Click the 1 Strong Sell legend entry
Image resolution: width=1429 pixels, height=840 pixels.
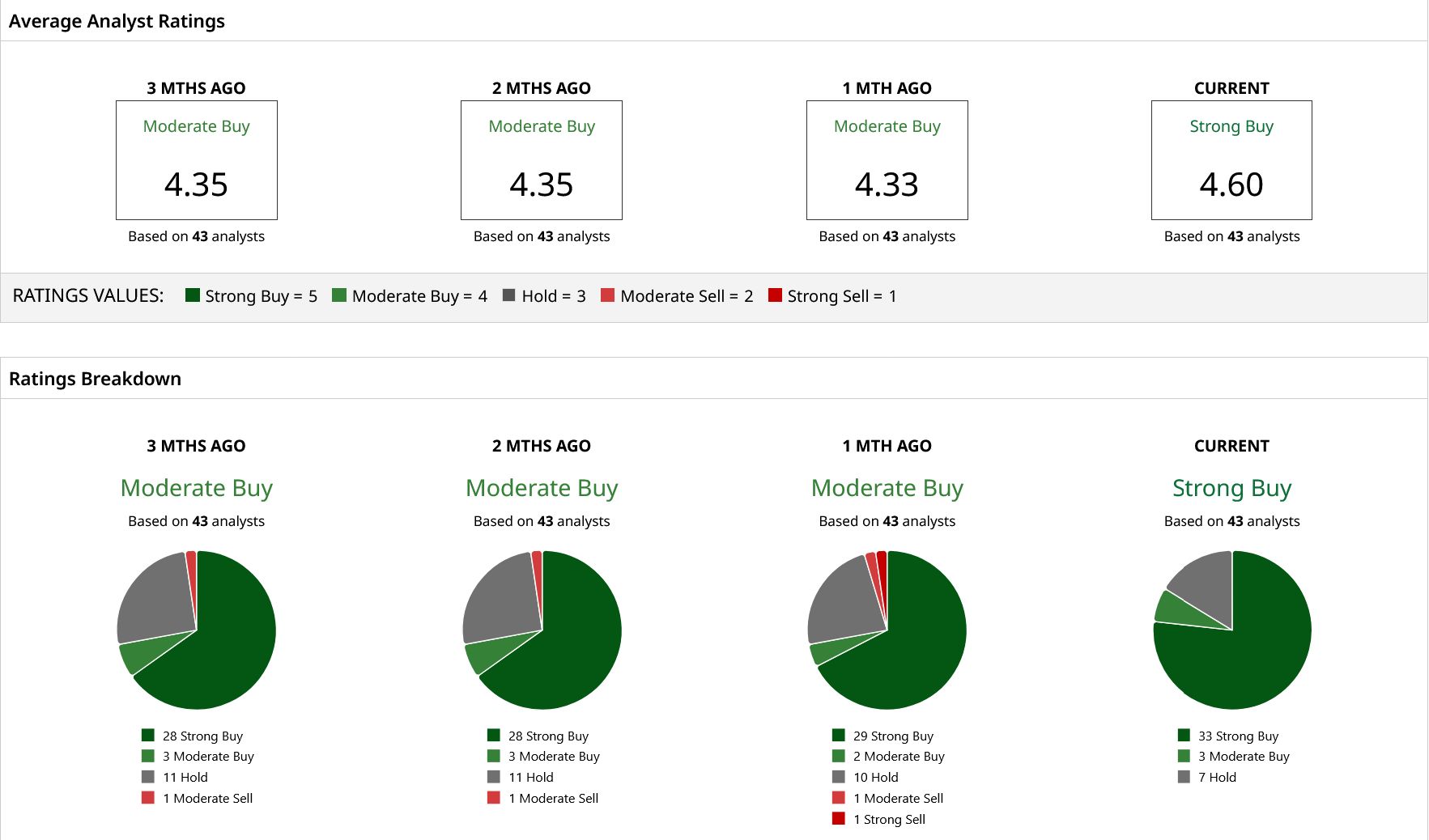(878, 819)
